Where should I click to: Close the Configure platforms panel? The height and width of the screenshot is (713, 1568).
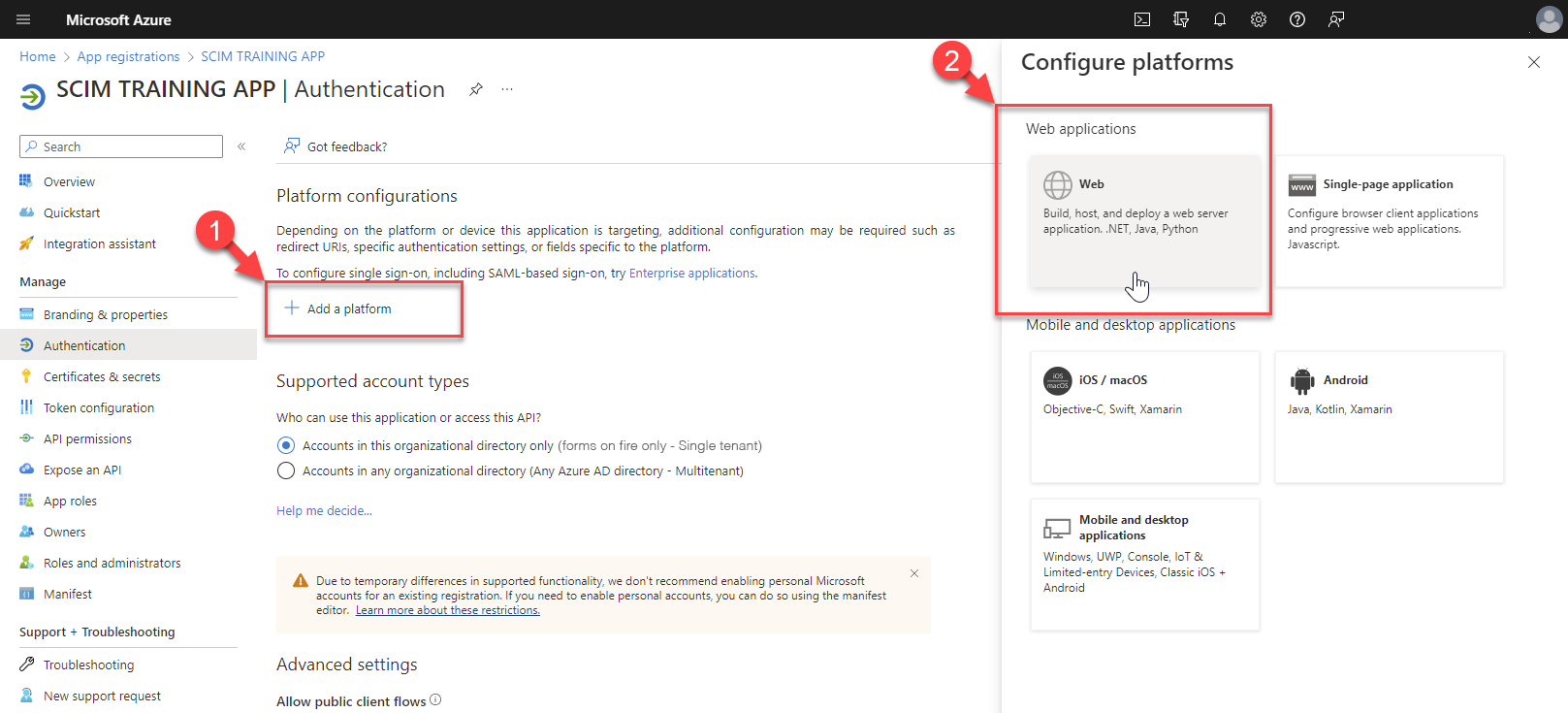(1534, 62)
